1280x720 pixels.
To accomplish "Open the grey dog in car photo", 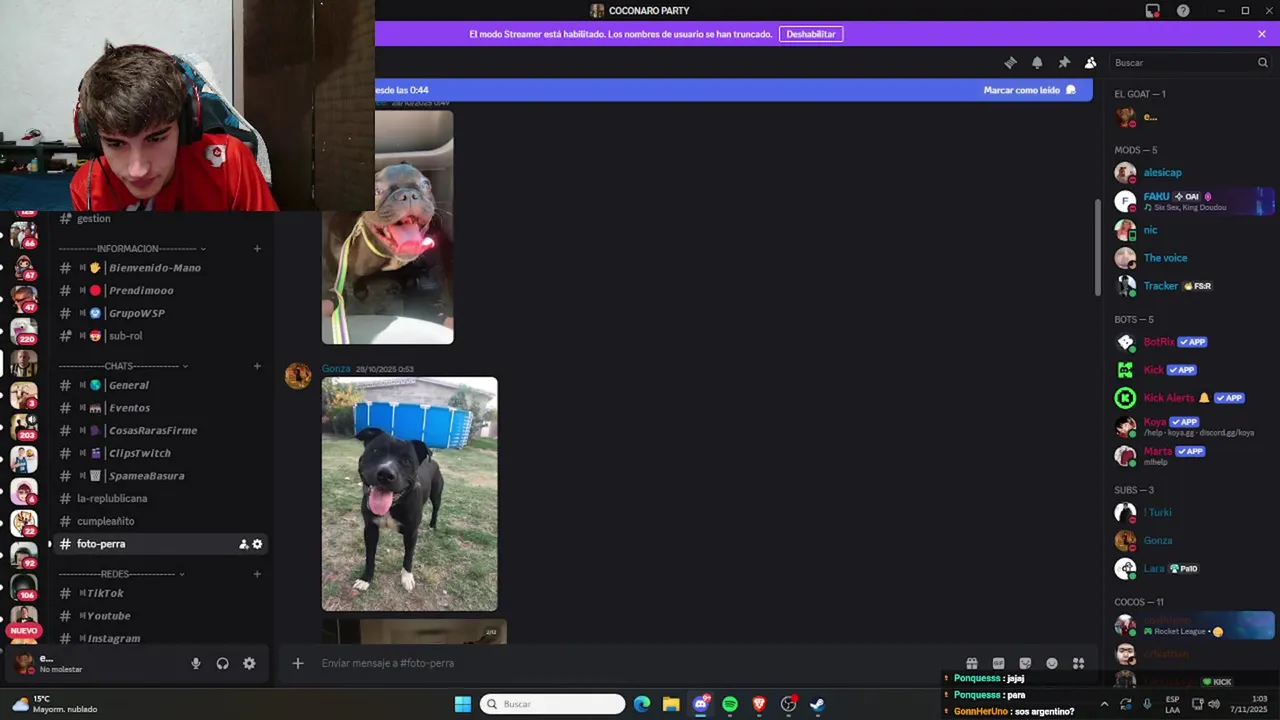I will [x=388, y=227].
